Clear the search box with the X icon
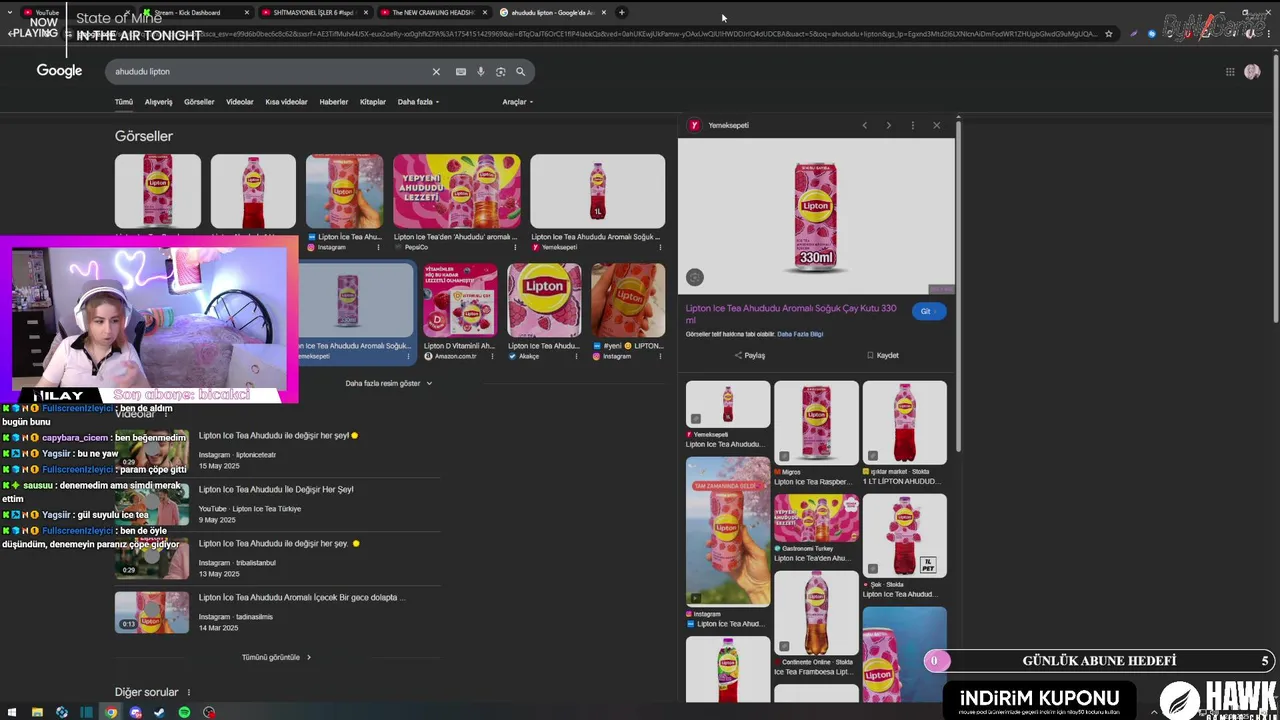The image size is (1280, 720). click(x=436, y=72)
